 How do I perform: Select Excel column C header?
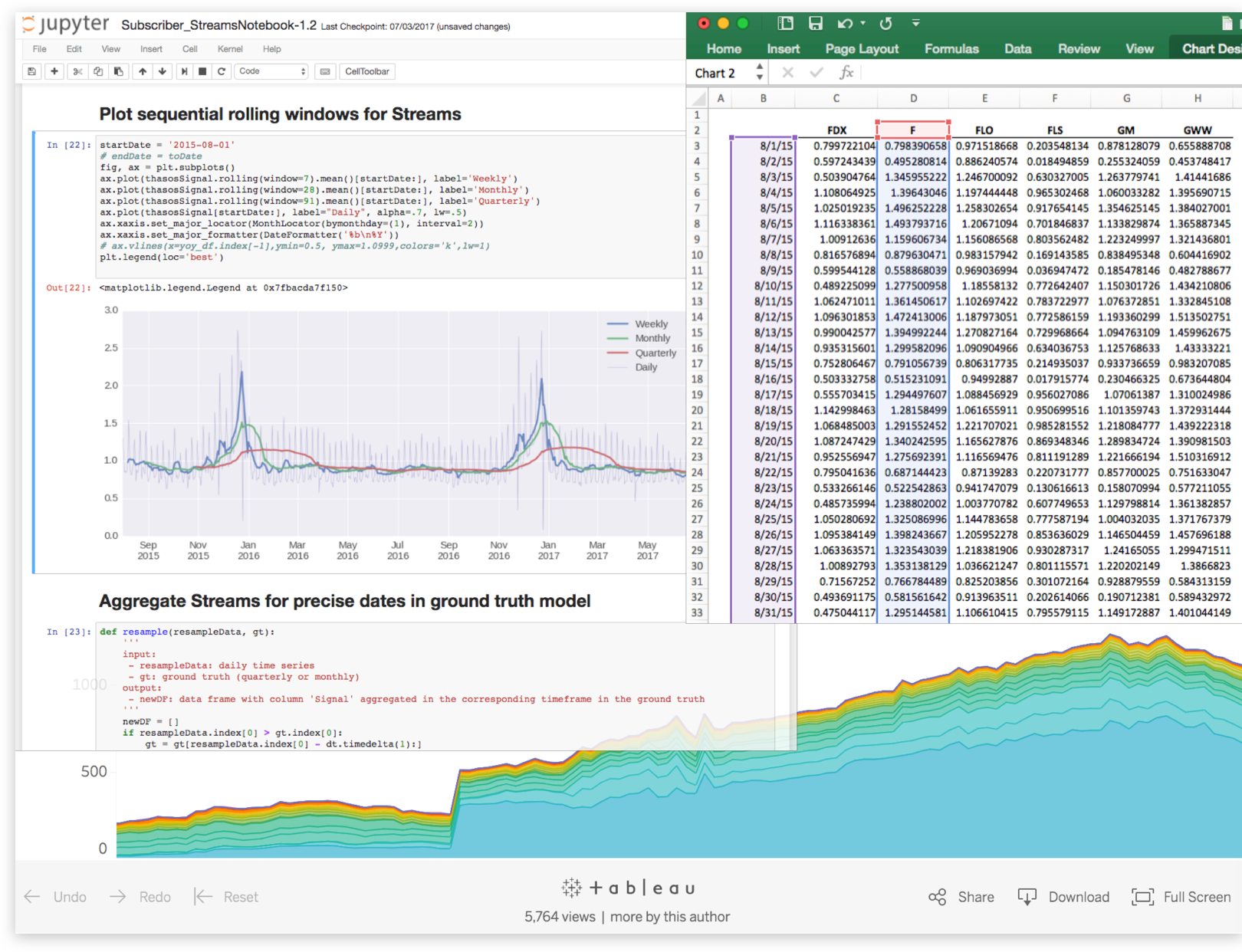[x=836, y=98]
